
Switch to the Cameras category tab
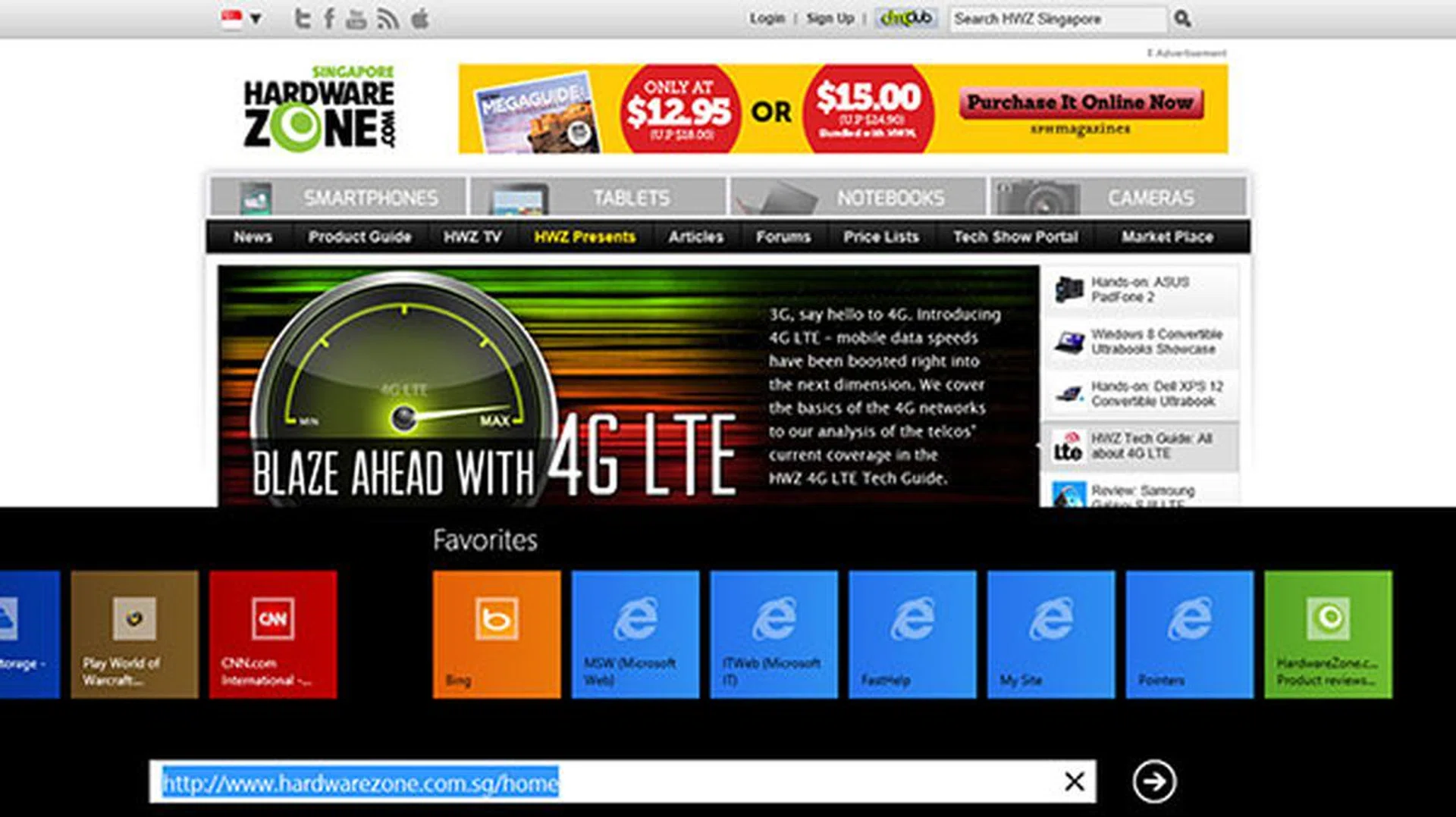click(x=1119, y=198)
